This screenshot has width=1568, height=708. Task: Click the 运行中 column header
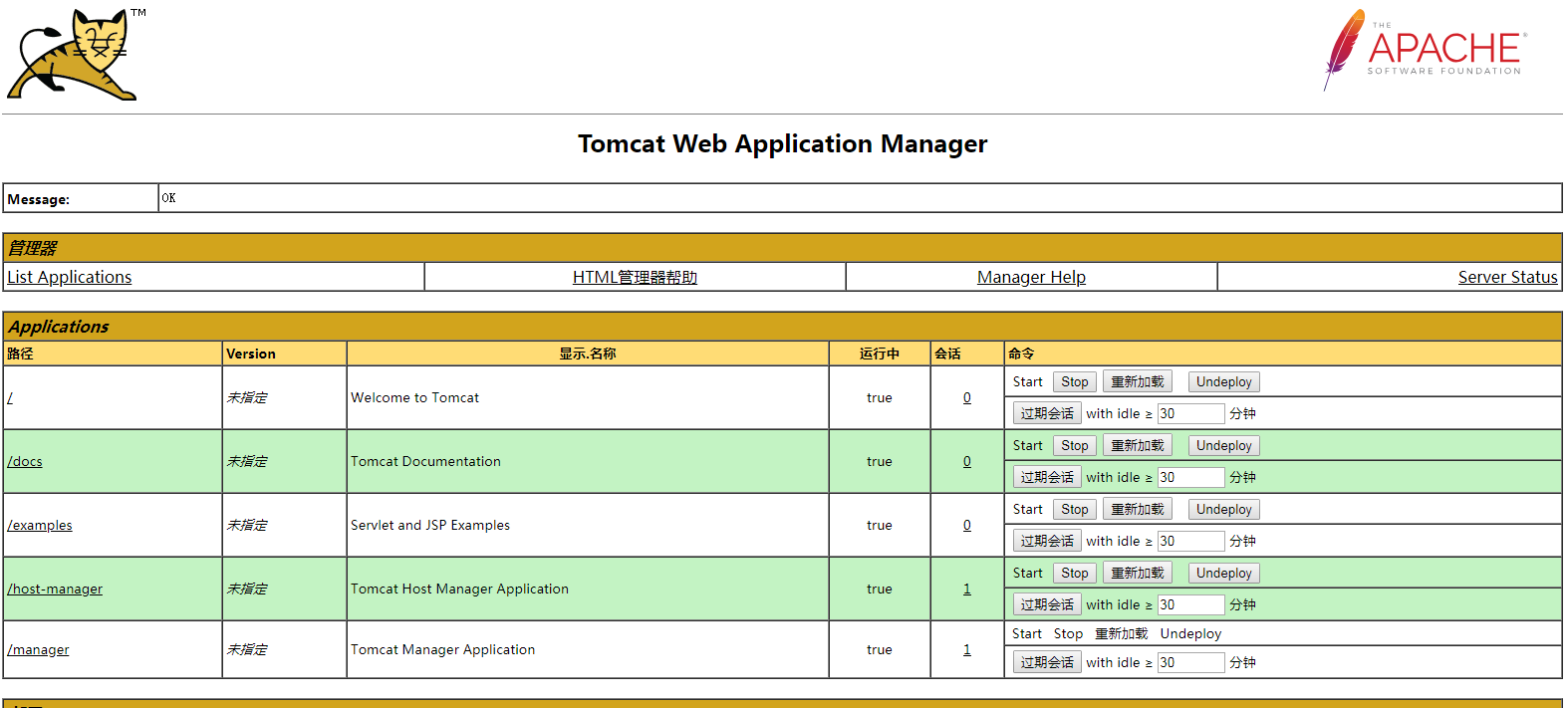point(880,354)
